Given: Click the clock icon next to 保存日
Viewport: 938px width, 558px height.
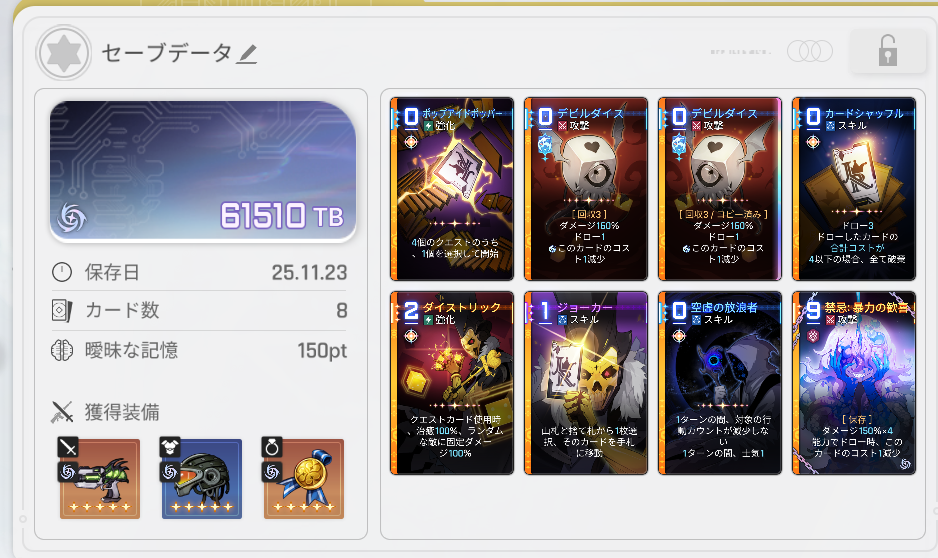Looking at the screenshot, I should 62,272.
